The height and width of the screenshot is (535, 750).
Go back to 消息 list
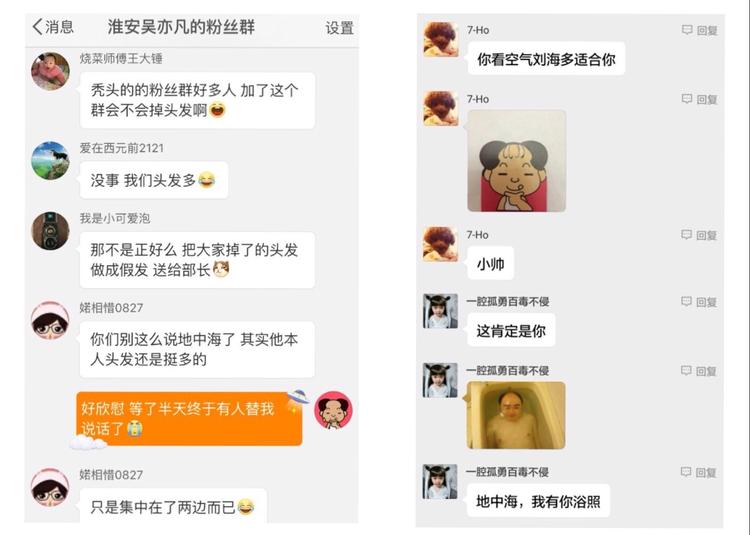(53, 26)
